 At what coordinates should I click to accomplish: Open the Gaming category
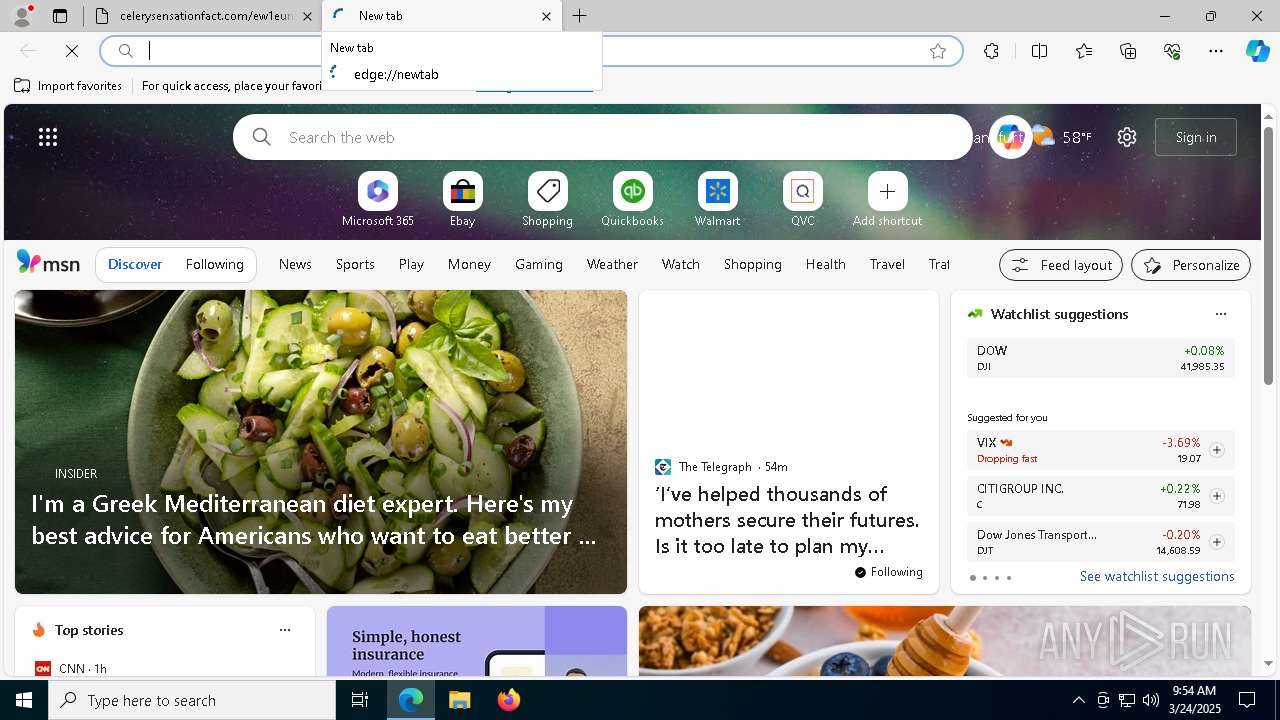pyautogui.click(x=539, y=264)
